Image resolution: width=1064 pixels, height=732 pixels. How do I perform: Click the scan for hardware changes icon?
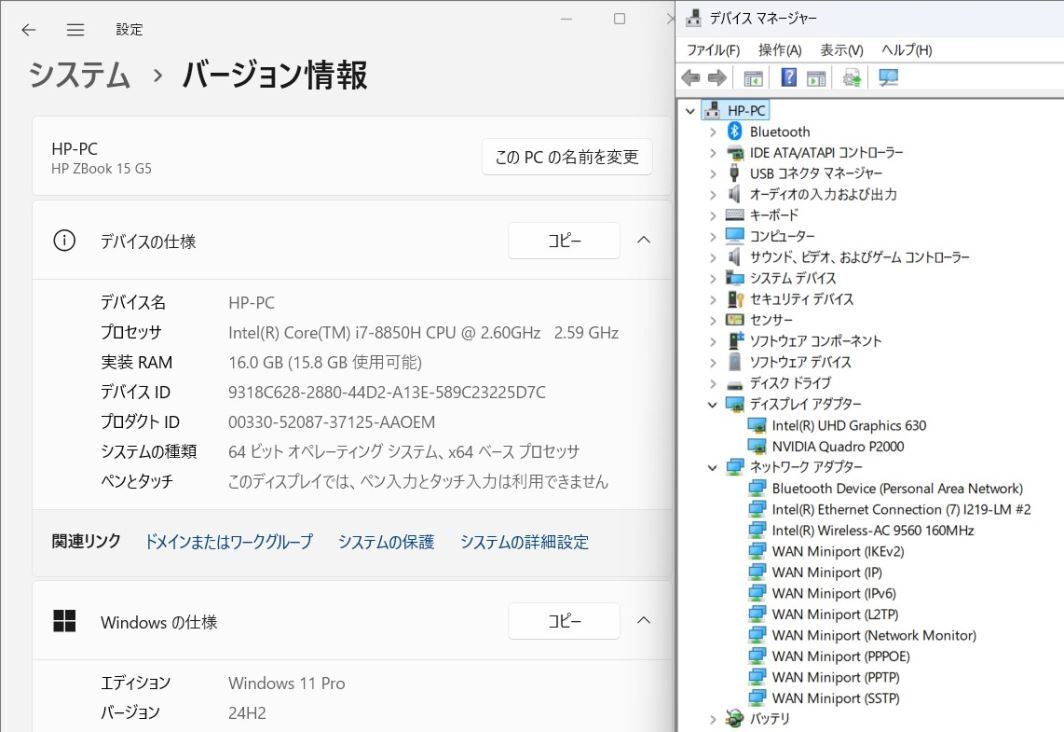click(852, 78)
